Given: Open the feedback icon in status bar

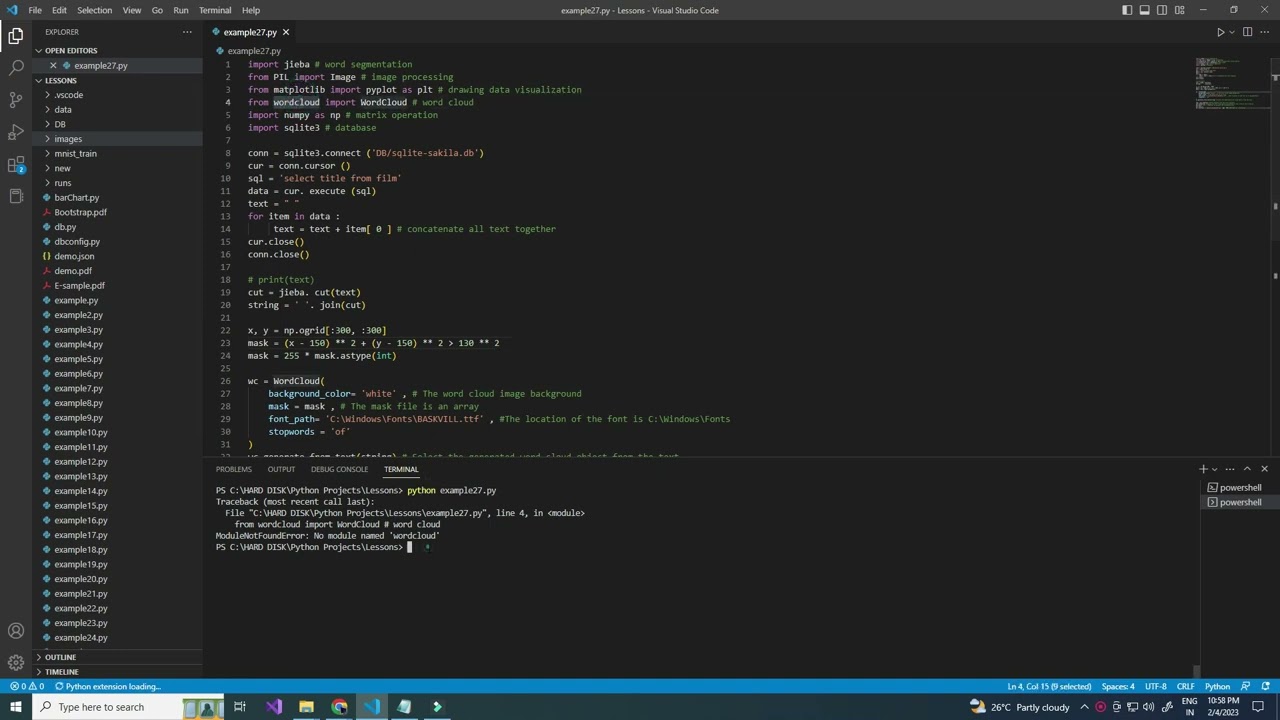Looking at the screenshot, I should [1246, 687].
